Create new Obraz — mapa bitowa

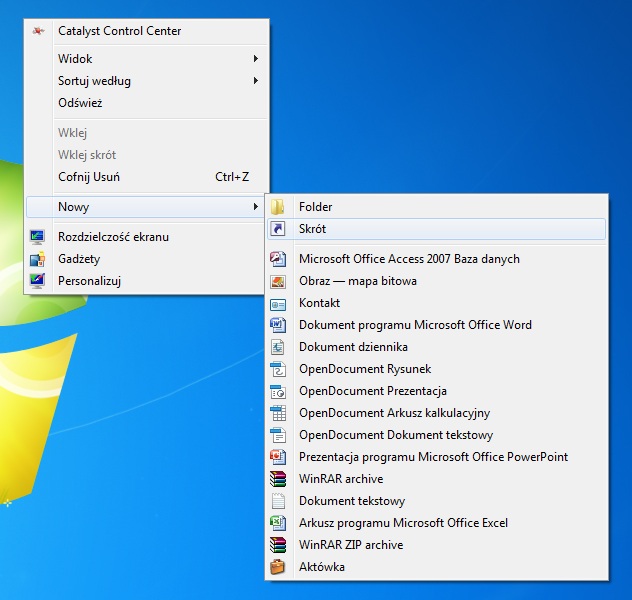coord(437,281)
